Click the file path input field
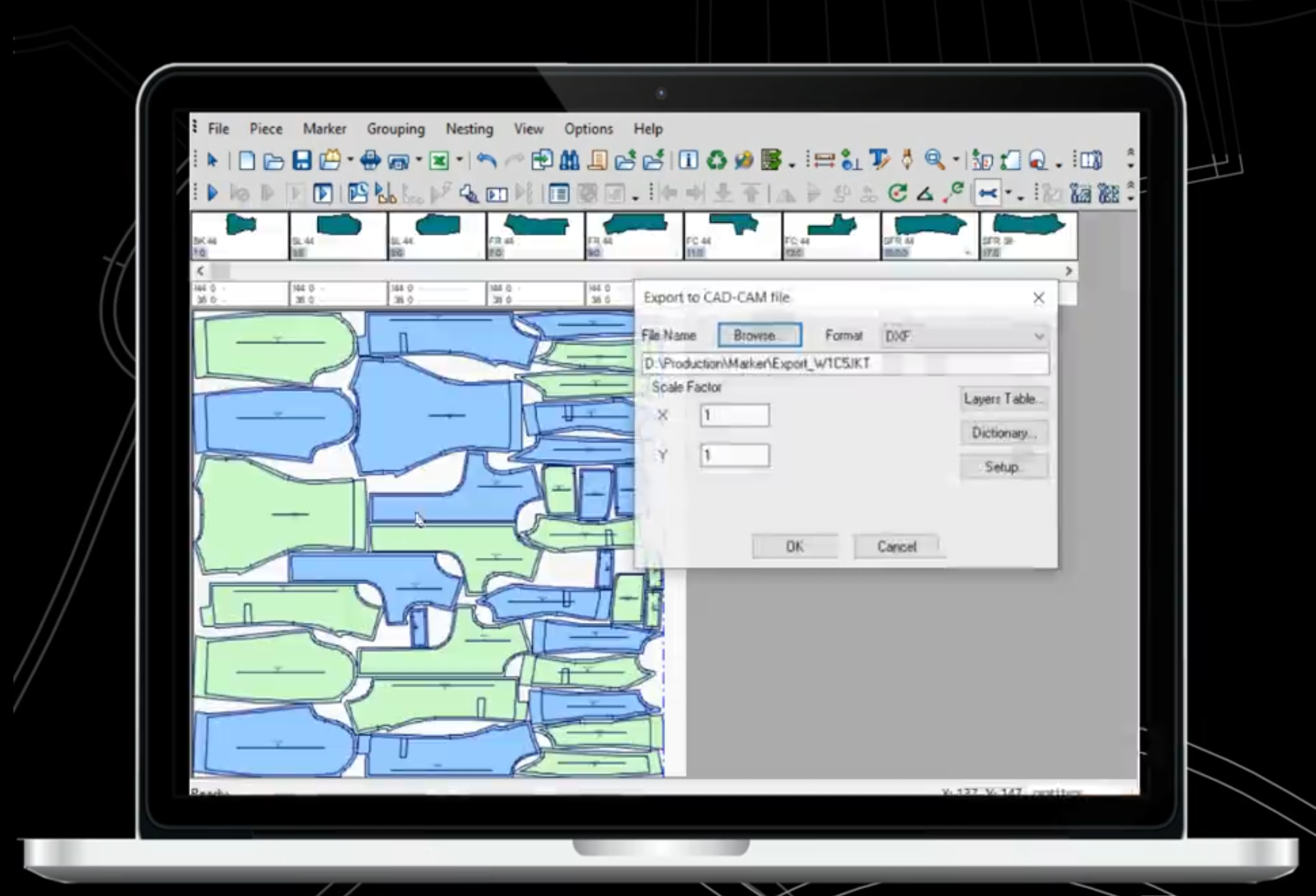This screenshot has width=1316, height=896. click(x=845, y=364)
